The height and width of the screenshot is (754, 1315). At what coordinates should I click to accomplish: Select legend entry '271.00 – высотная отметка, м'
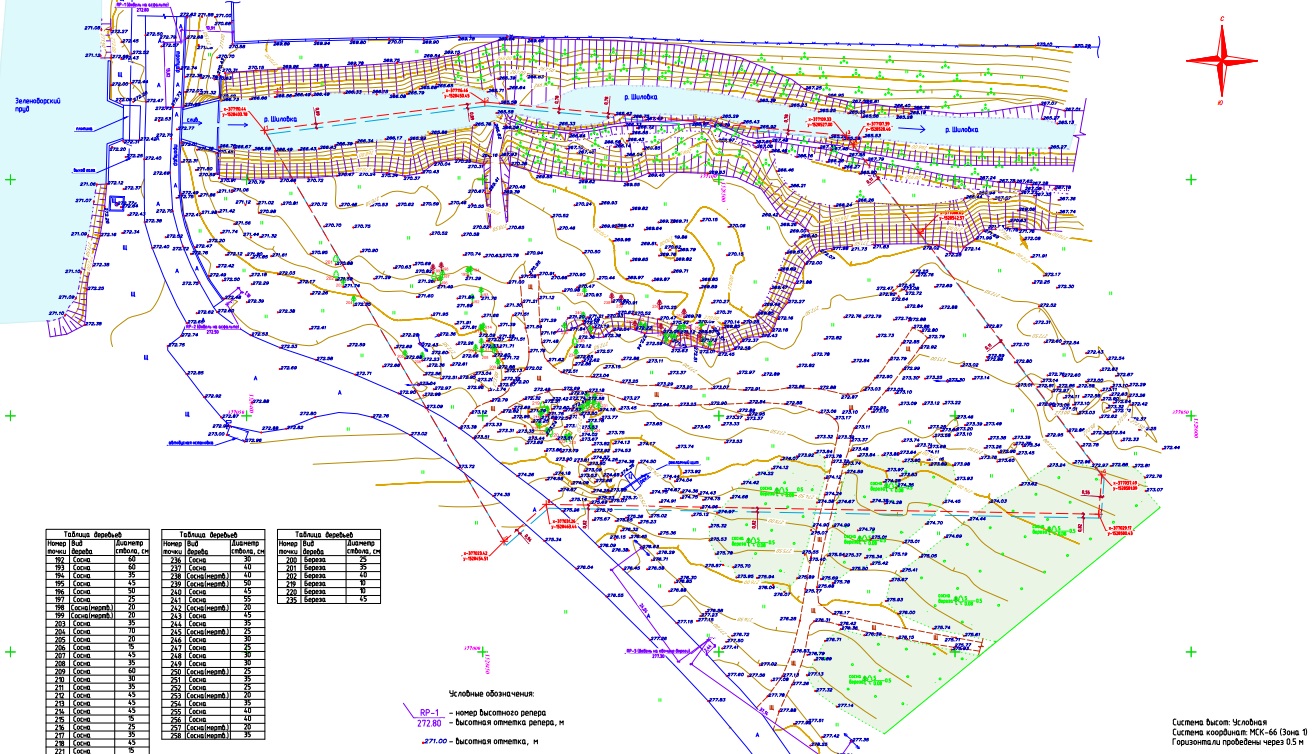point(480,741)
